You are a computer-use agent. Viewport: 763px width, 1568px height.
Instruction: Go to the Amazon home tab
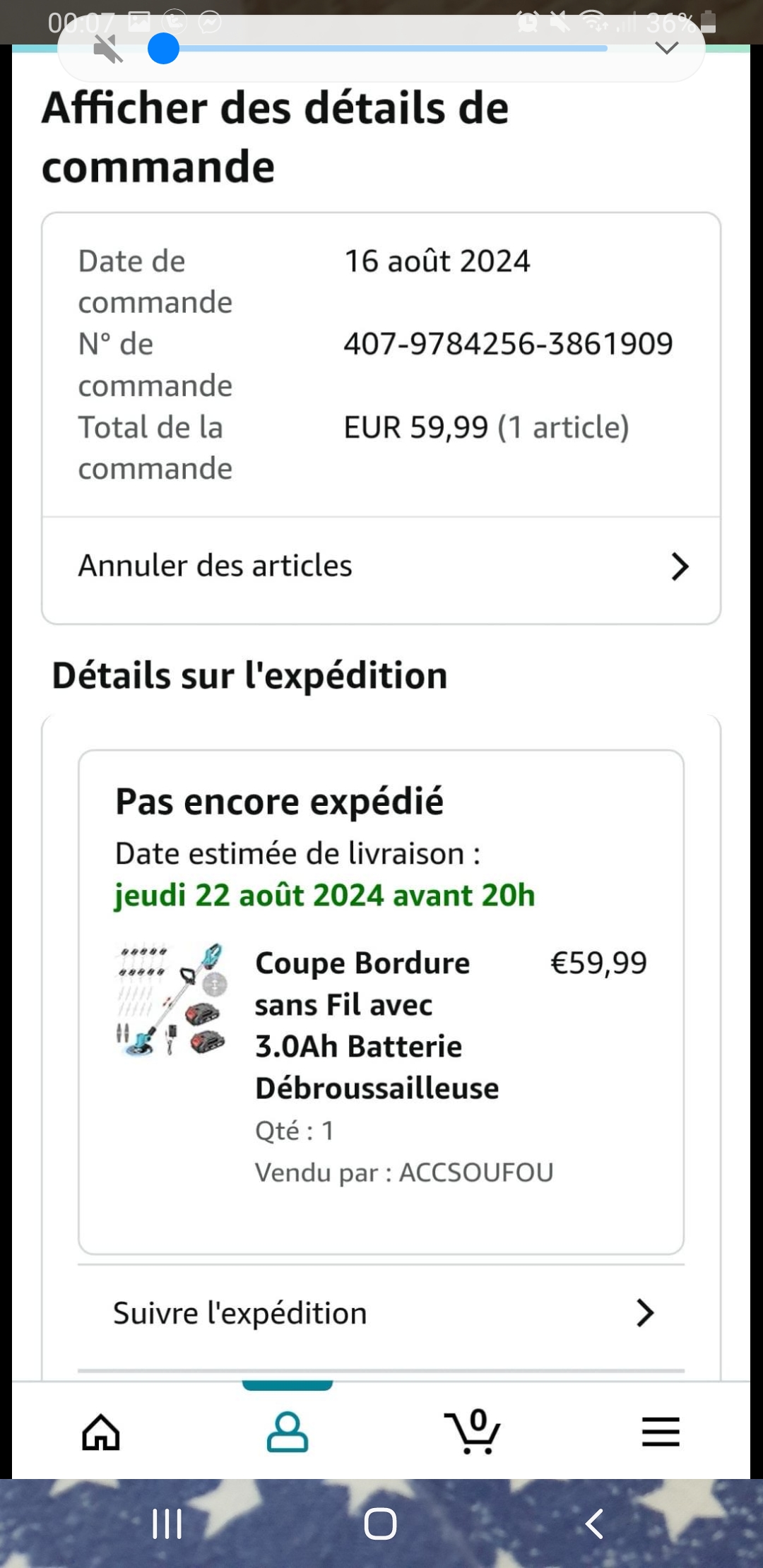point(101,1432)
